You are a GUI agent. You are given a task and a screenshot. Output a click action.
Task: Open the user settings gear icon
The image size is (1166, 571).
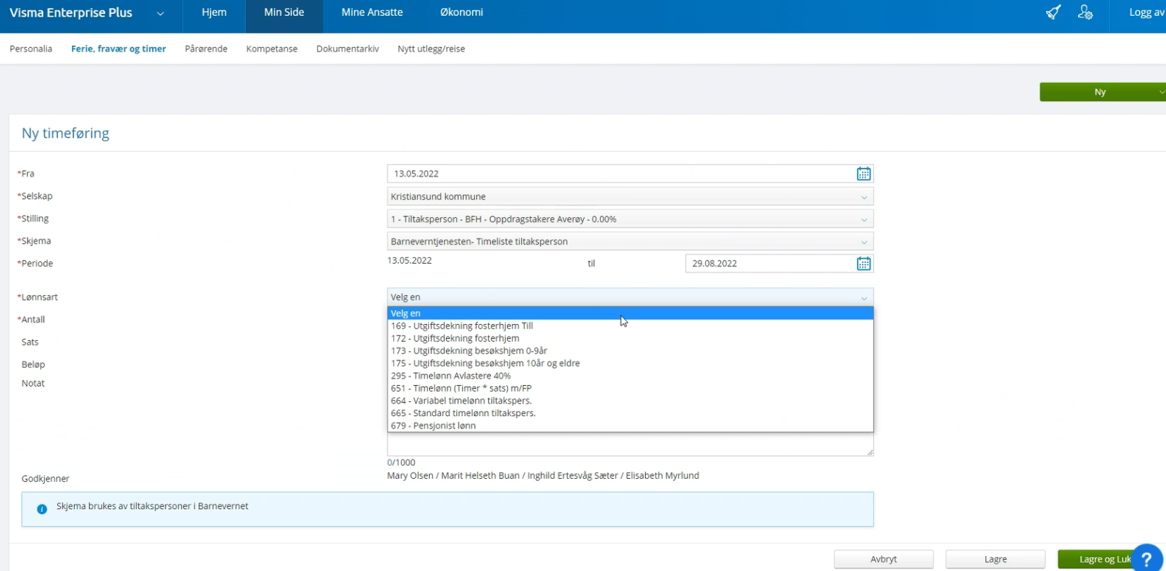tap(1086, 13)
